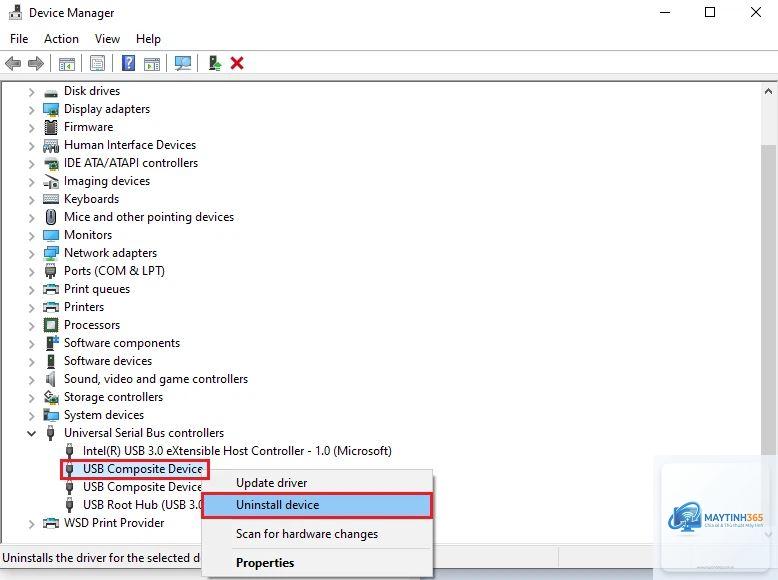Click the Disk drives category icon
Image resolution: width=778 pixels, height=580 pixels.
coord(51,92)
